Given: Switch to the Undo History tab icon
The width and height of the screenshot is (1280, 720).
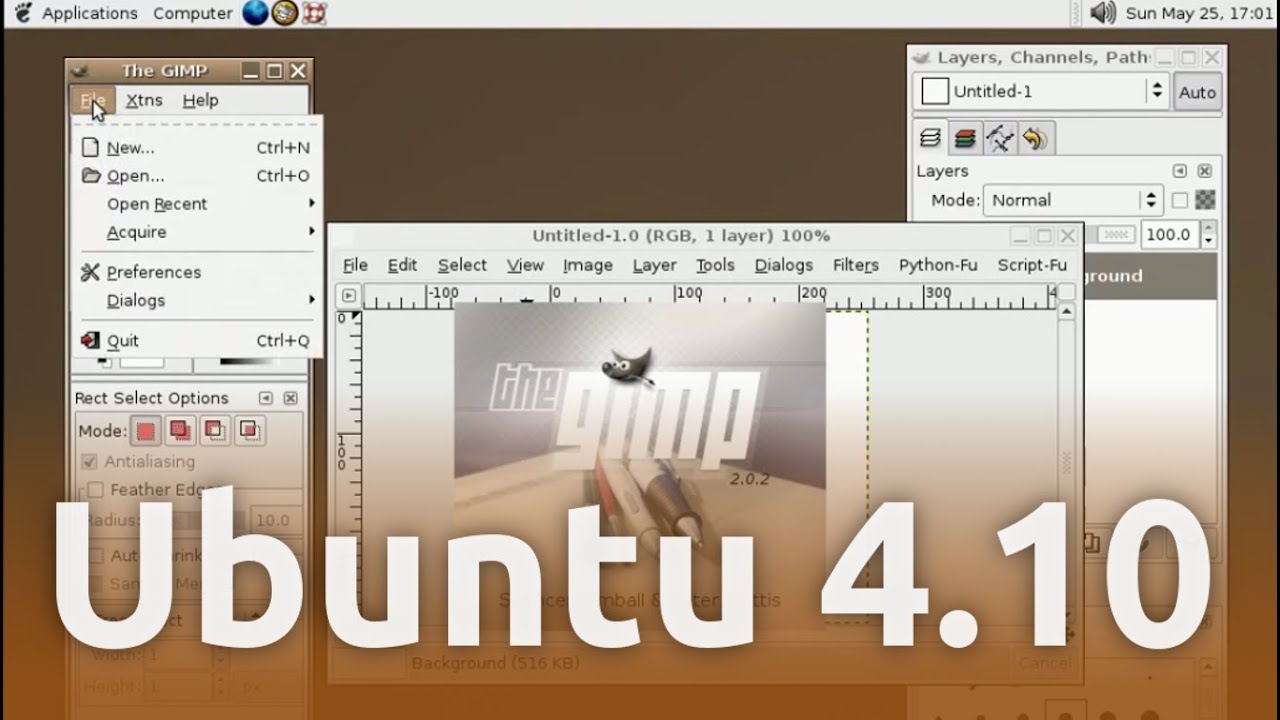Looking at the screenshot, I should pos(1034,138).
